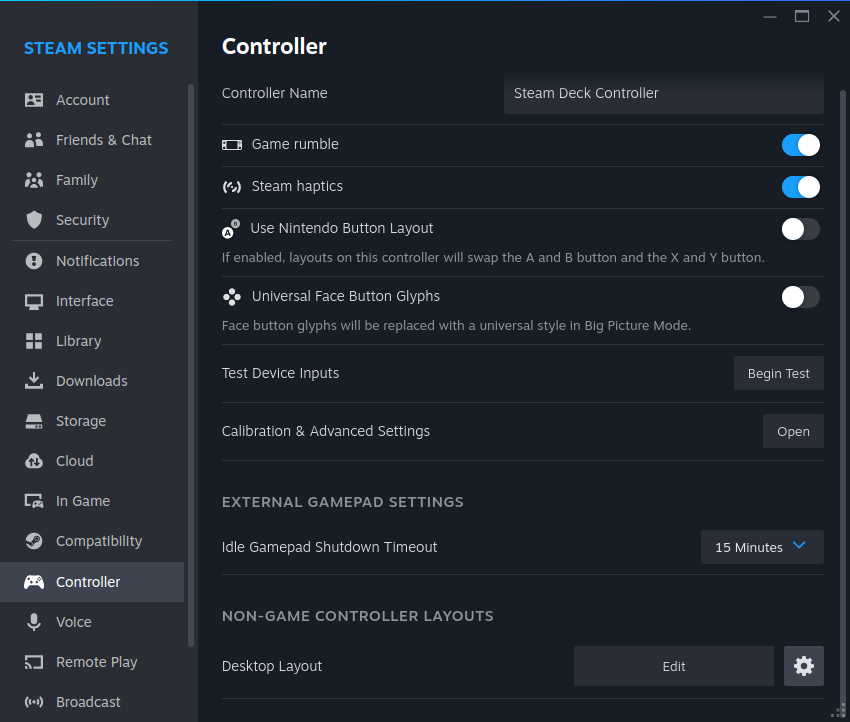Click the Storage drive icon

coord(34,421)
